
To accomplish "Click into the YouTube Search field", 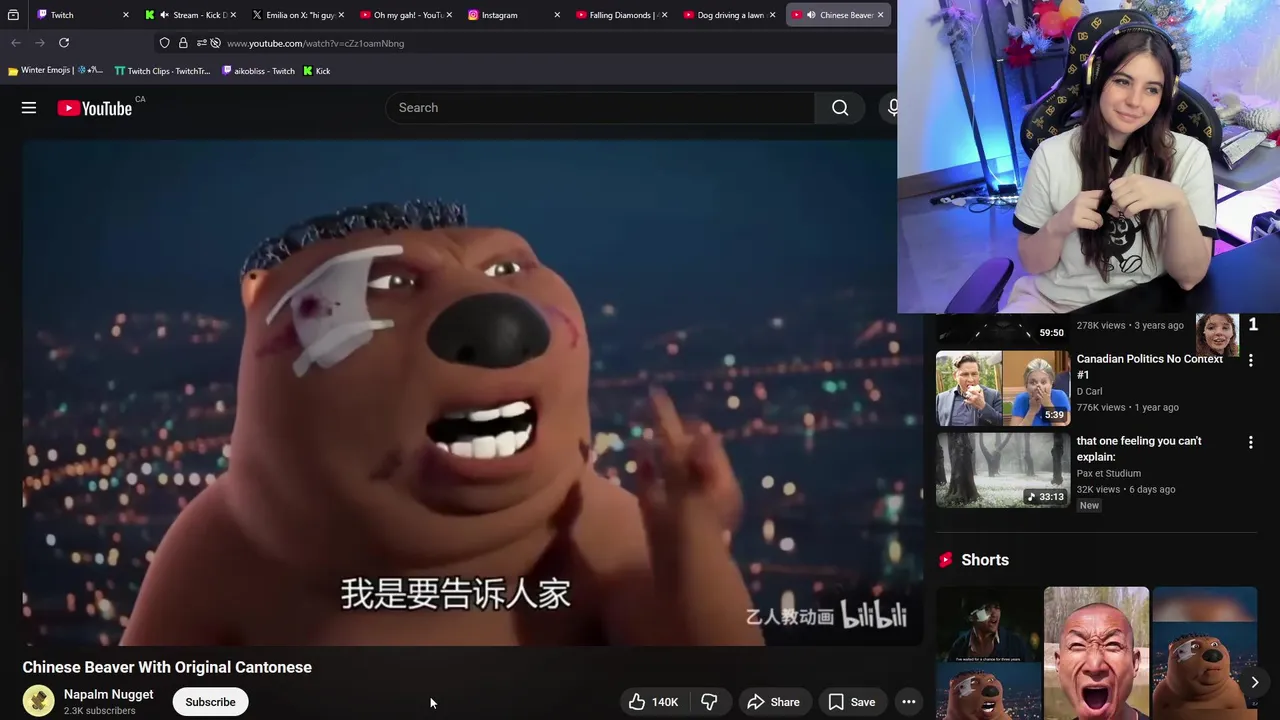I will tap(600, 108).
